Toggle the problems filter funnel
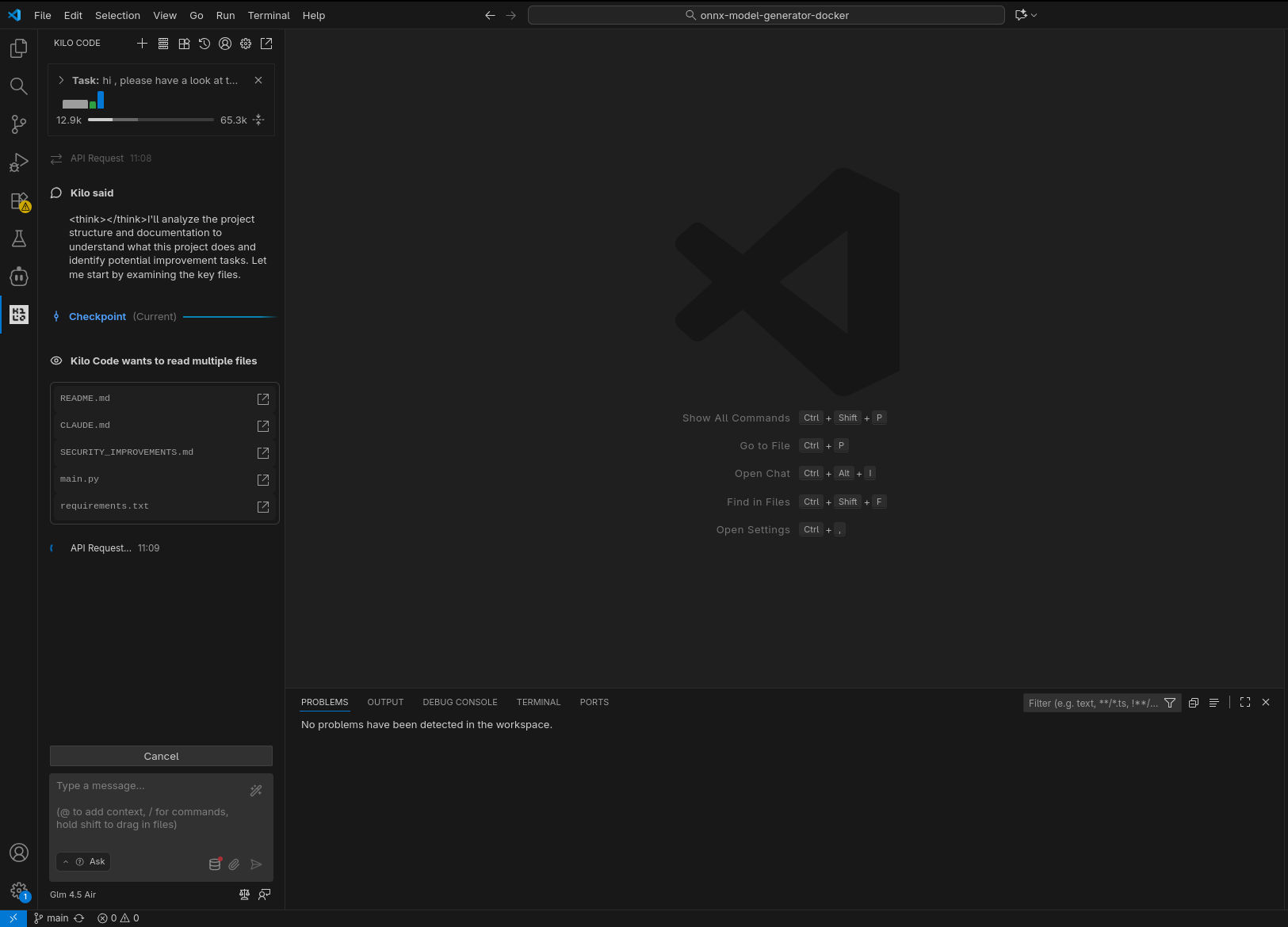 coord(1170,704)
